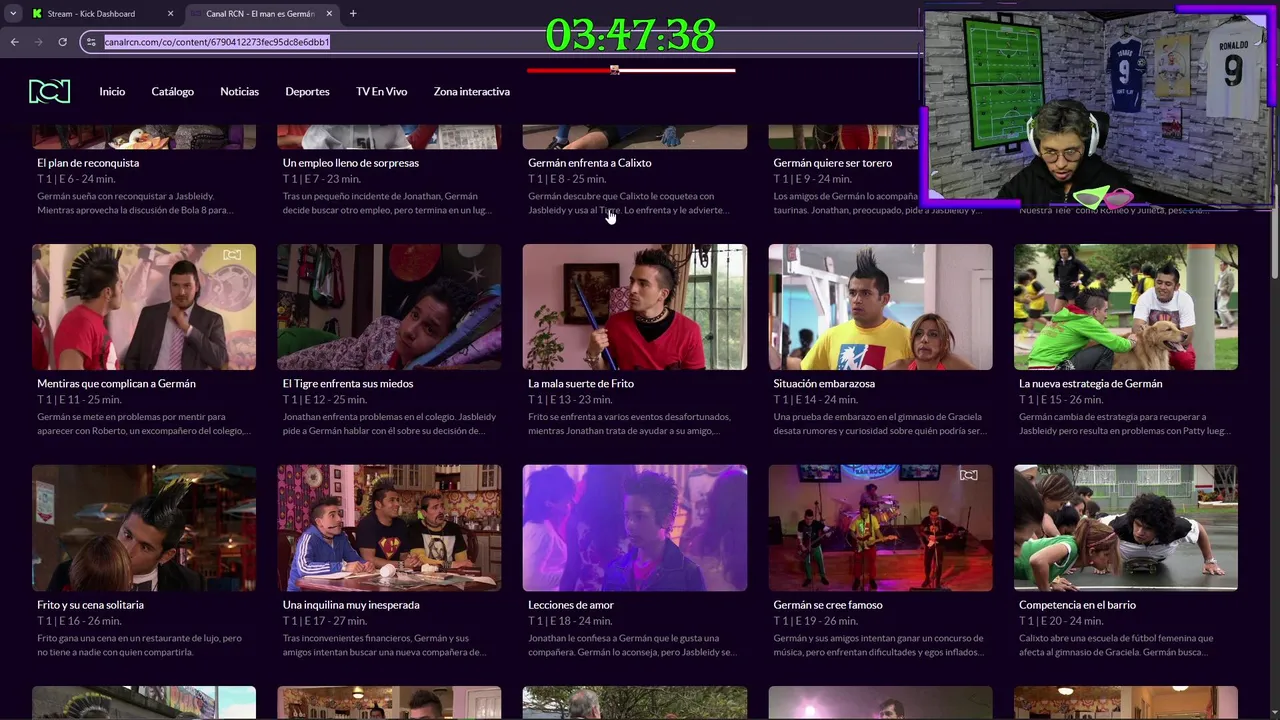Open the Situación embarazosa episode thumbnail
Viewport: 1280px width, 720px height.
click(x=880, y=307)
